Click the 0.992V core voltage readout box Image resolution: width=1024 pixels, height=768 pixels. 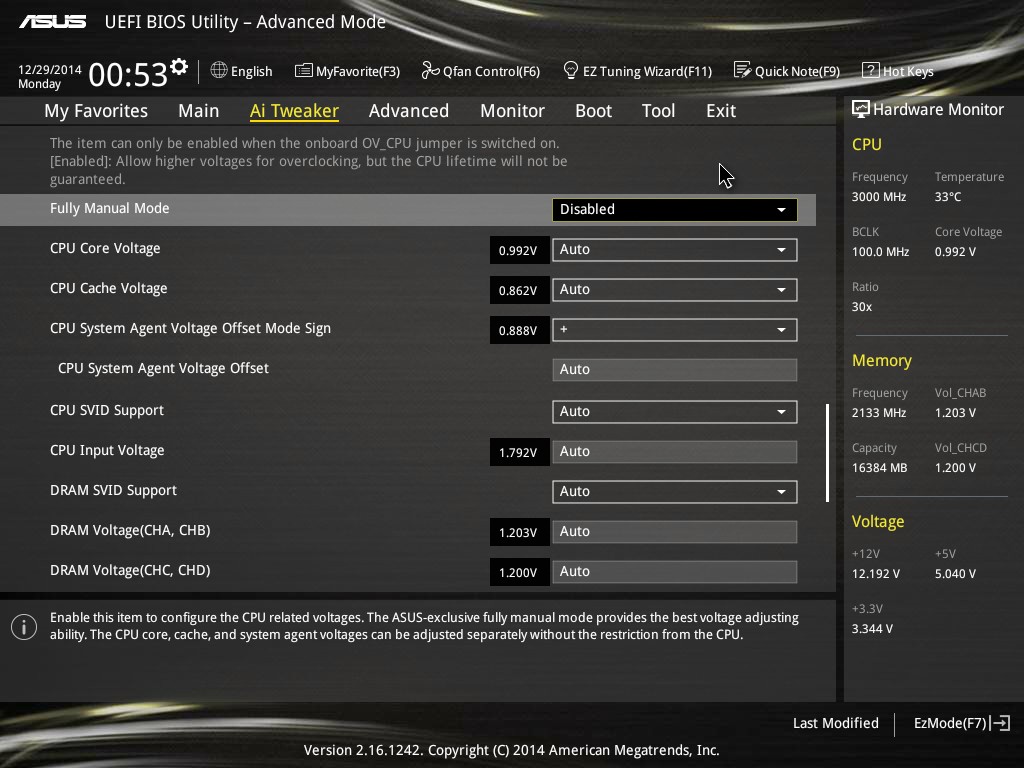tap(519, 250)
